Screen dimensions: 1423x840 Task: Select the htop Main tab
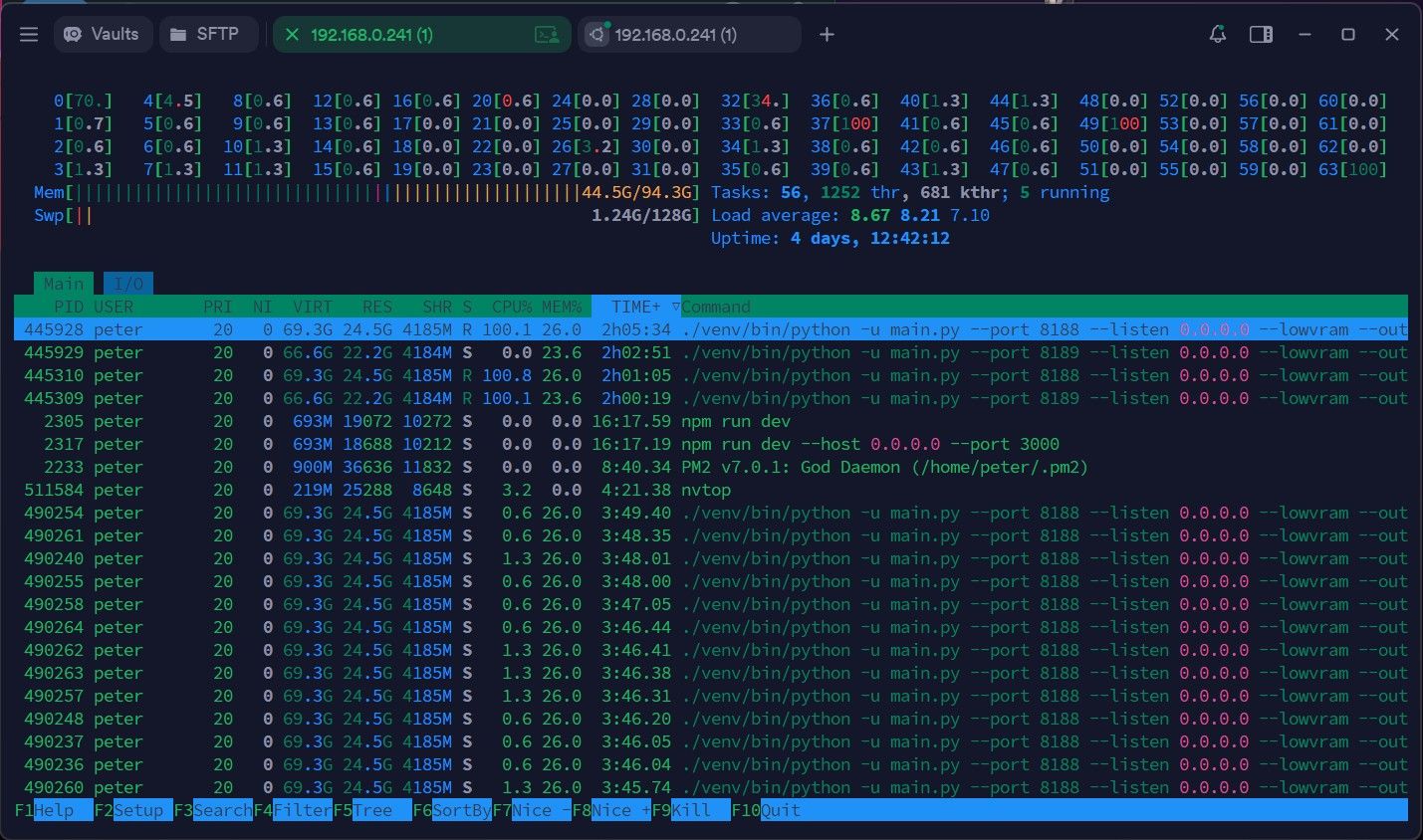tap(64, 284)
